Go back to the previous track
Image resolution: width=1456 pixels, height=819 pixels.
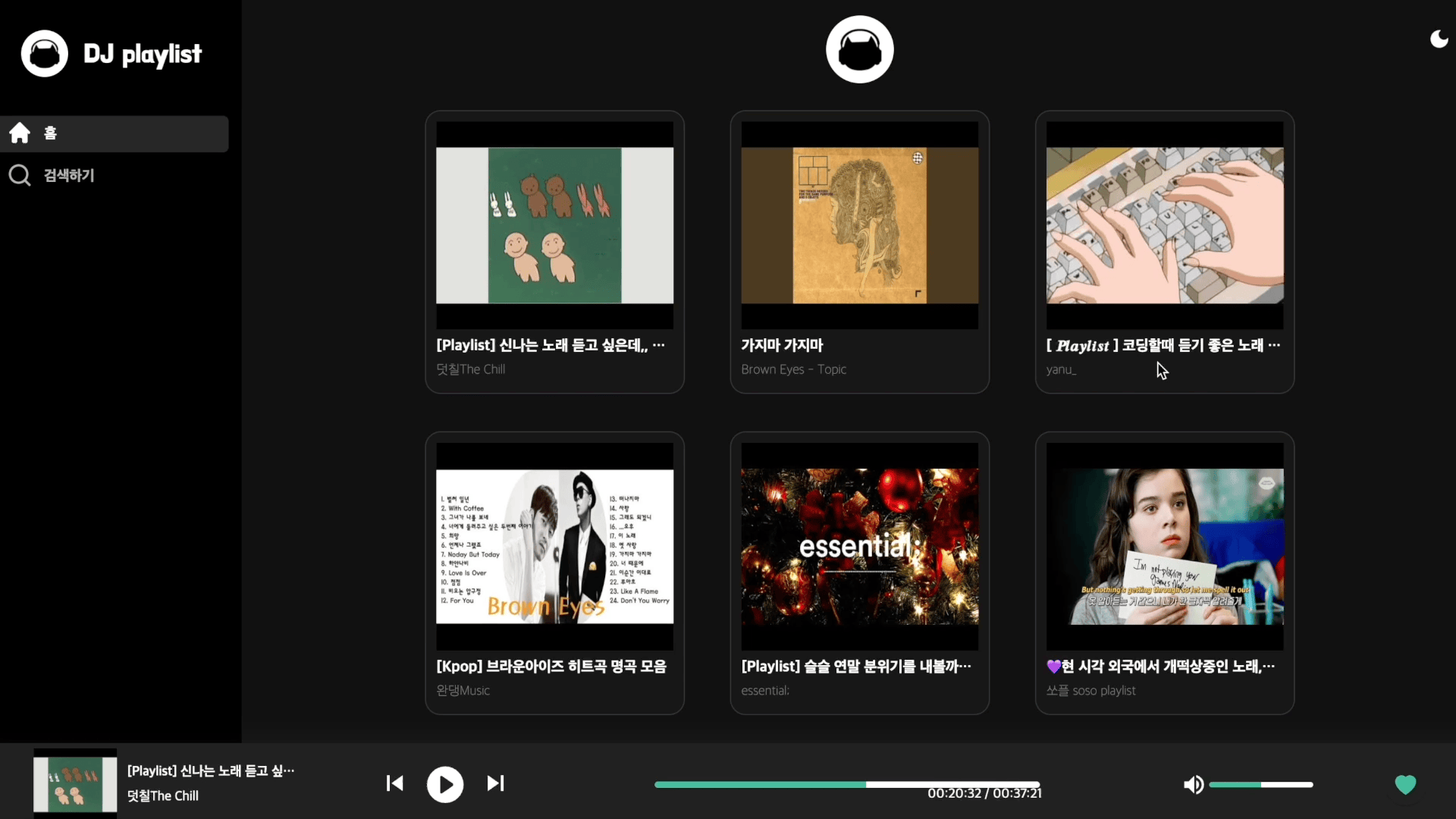[394, 784]
